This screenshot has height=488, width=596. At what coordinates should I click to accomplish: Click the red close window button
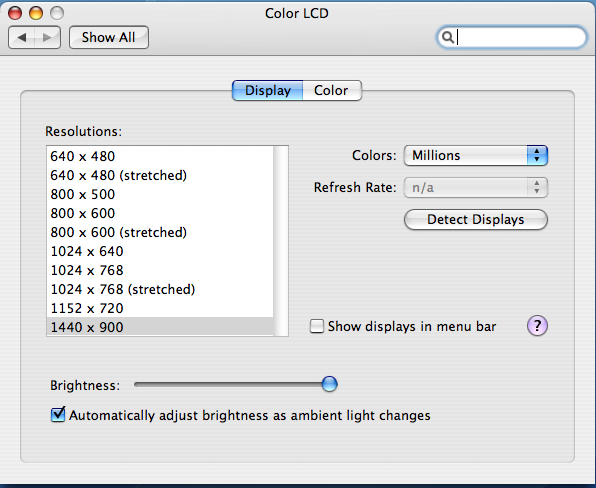15,13
